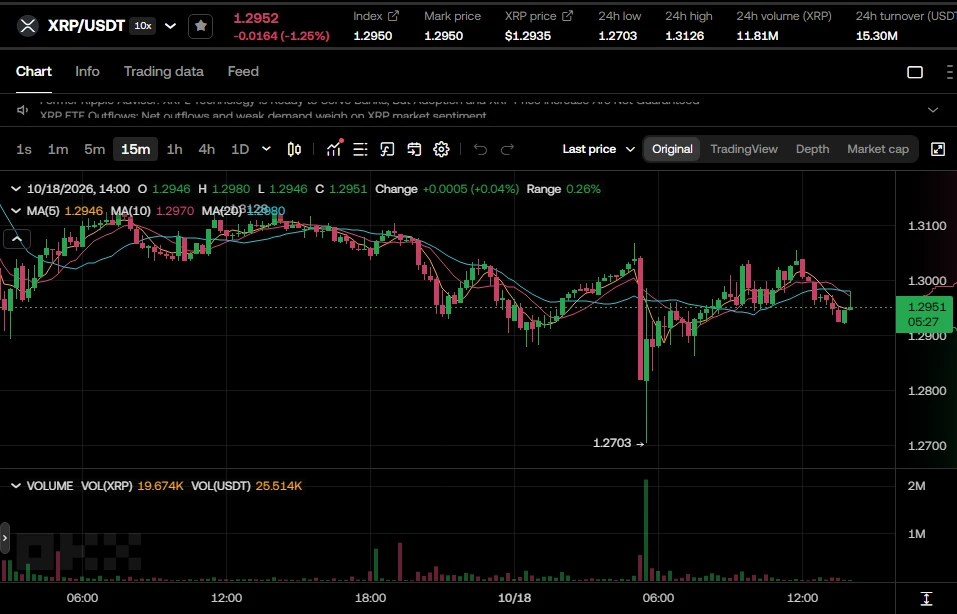The width and height of the screenshot is (957, 614).
Task: Collapse the VOLUME panel chevron
Action: point(16,486)
